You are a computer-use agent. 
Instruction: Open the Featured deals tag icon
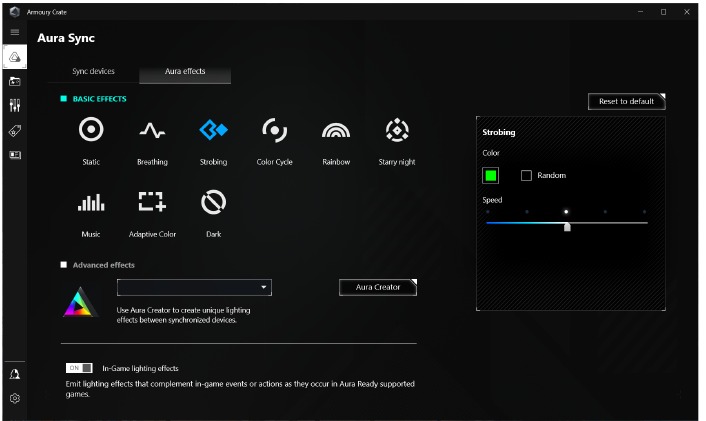coord(15,131)
